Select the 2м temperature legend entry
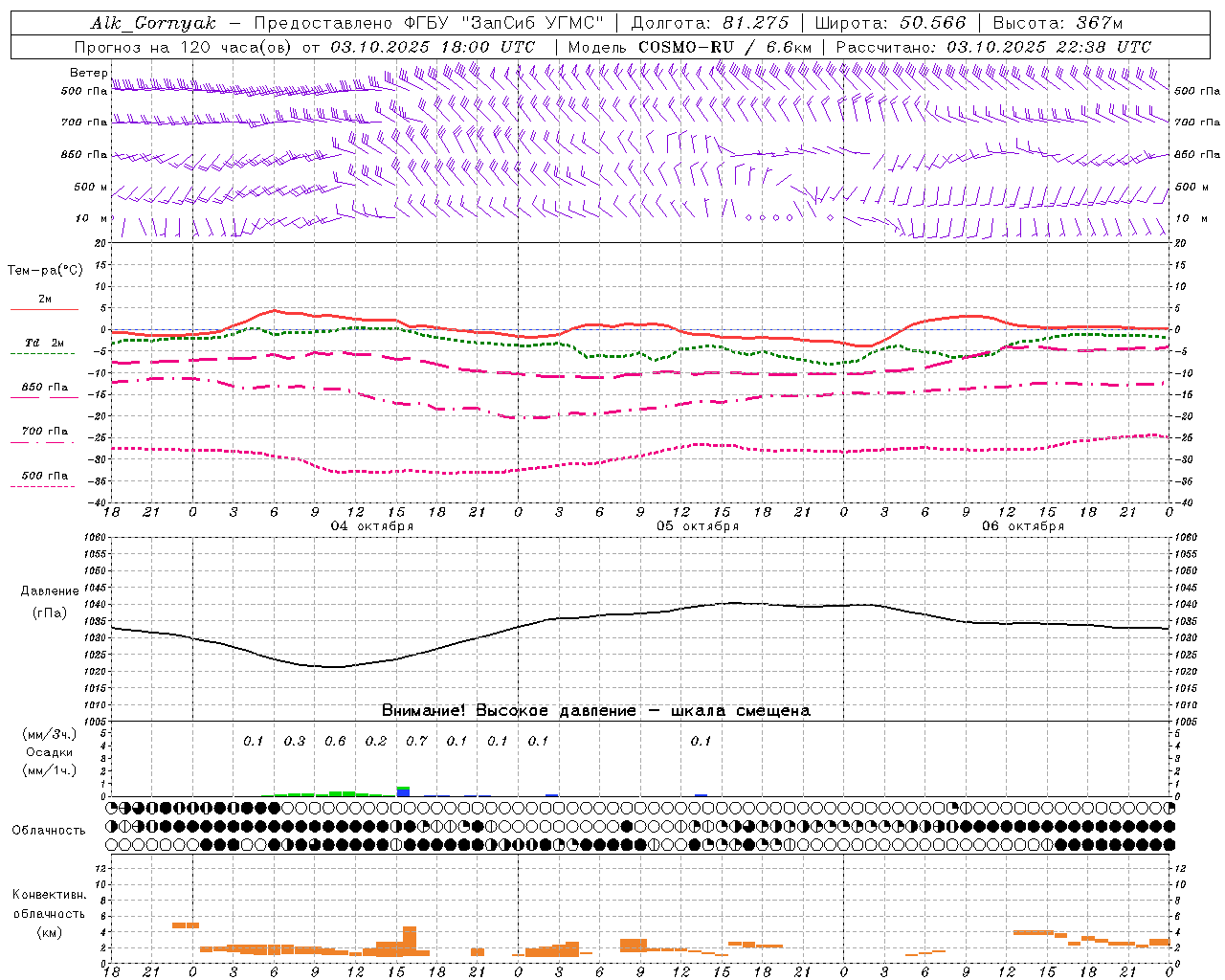 click(x=45, y=300)
